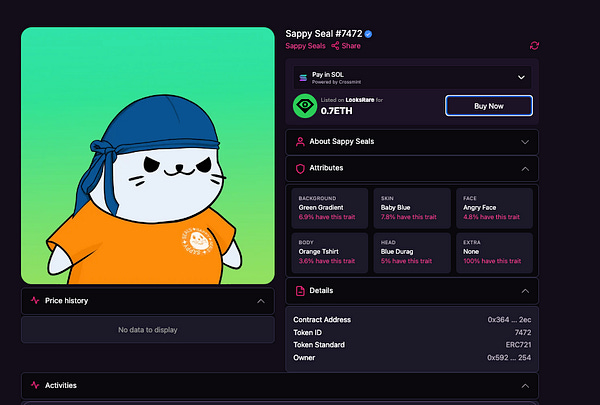Collapse the Attributes section chevron
Screen dimensions: 600x405
pyautogui.click(x=525, y=169)
